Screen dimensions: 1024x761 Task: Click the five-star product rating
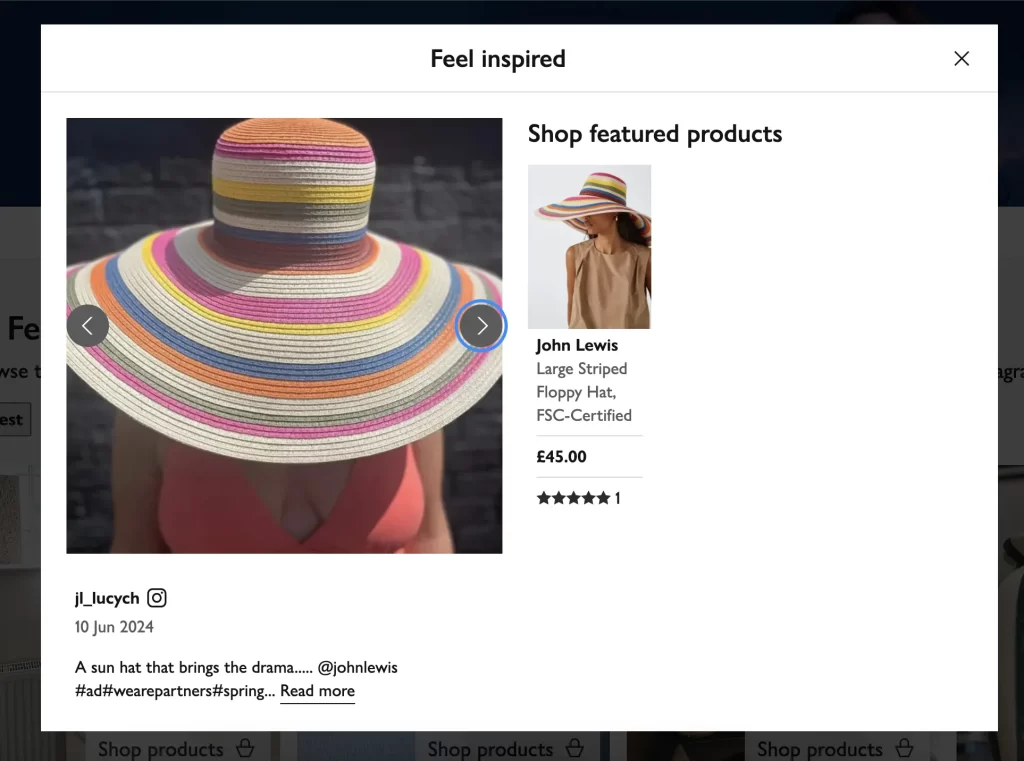(x=573, y=498)
